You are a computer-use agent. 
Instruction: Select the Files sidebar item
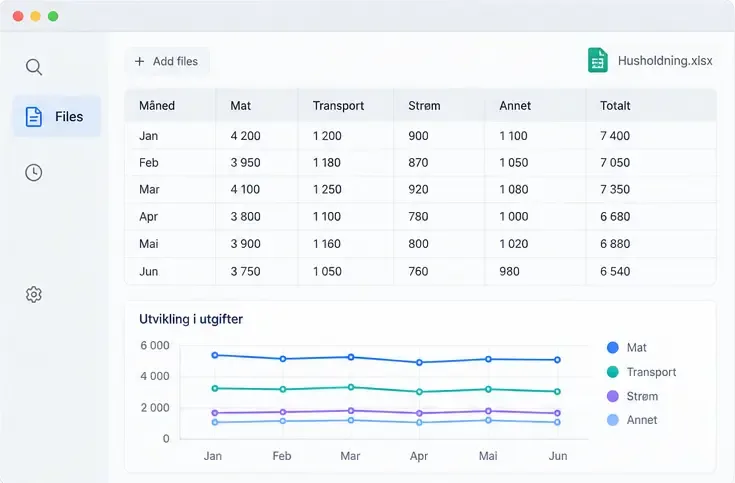pyautogui.click(x=57, y=116)
